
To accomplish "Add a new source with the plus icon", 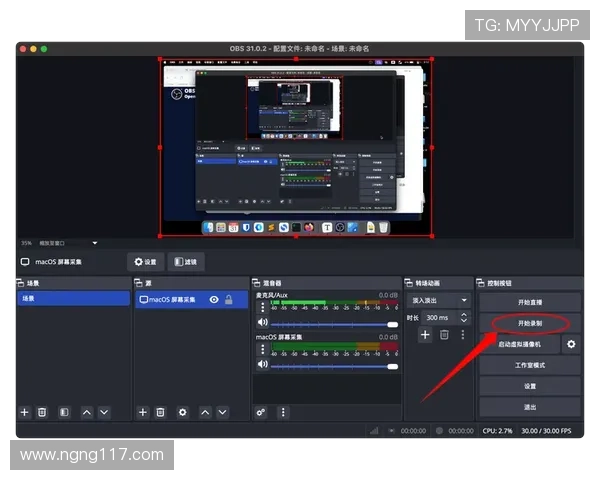I will click(x=143, y=412).
